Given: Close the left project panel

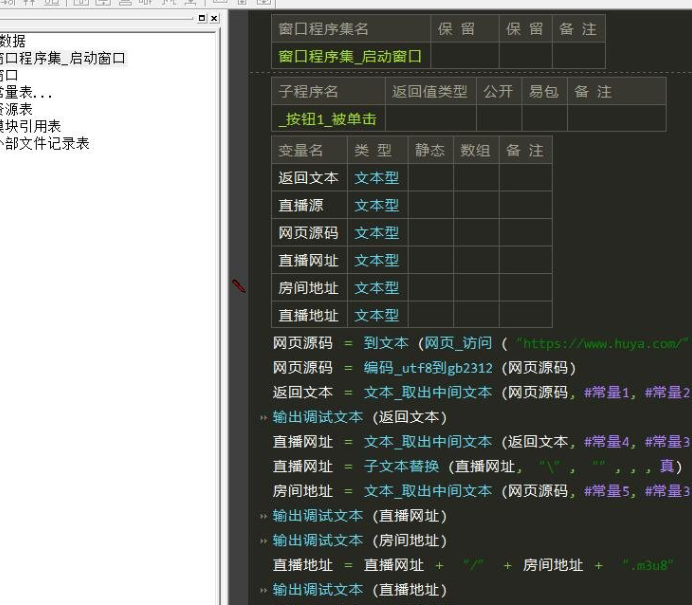Looking at the screenshot, I should coord(212,19).
